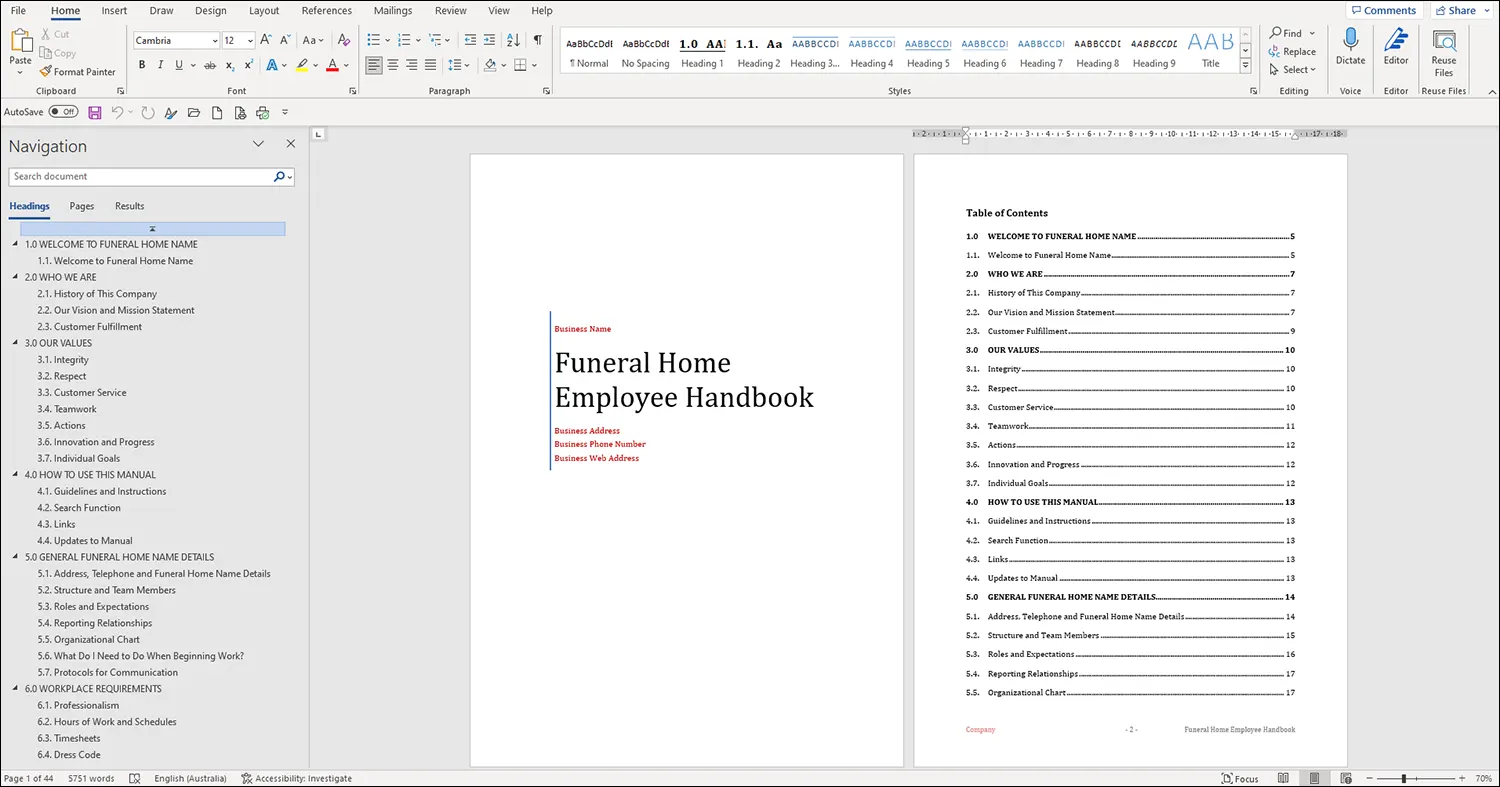Decrease paragraph indent
This screenshot has width=1500, height=787.
coord(470,40)
